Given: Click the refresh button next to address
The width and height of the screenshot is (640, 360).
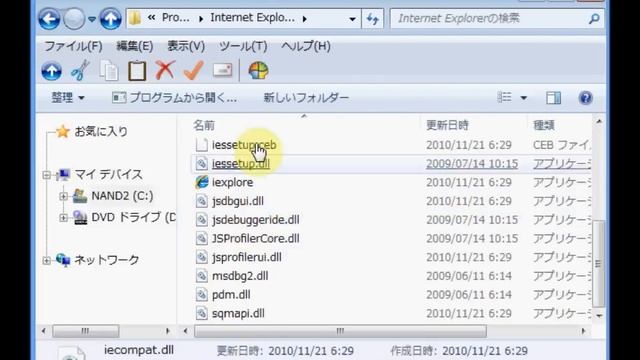Looking at the screenshot, I should [373, 19].
